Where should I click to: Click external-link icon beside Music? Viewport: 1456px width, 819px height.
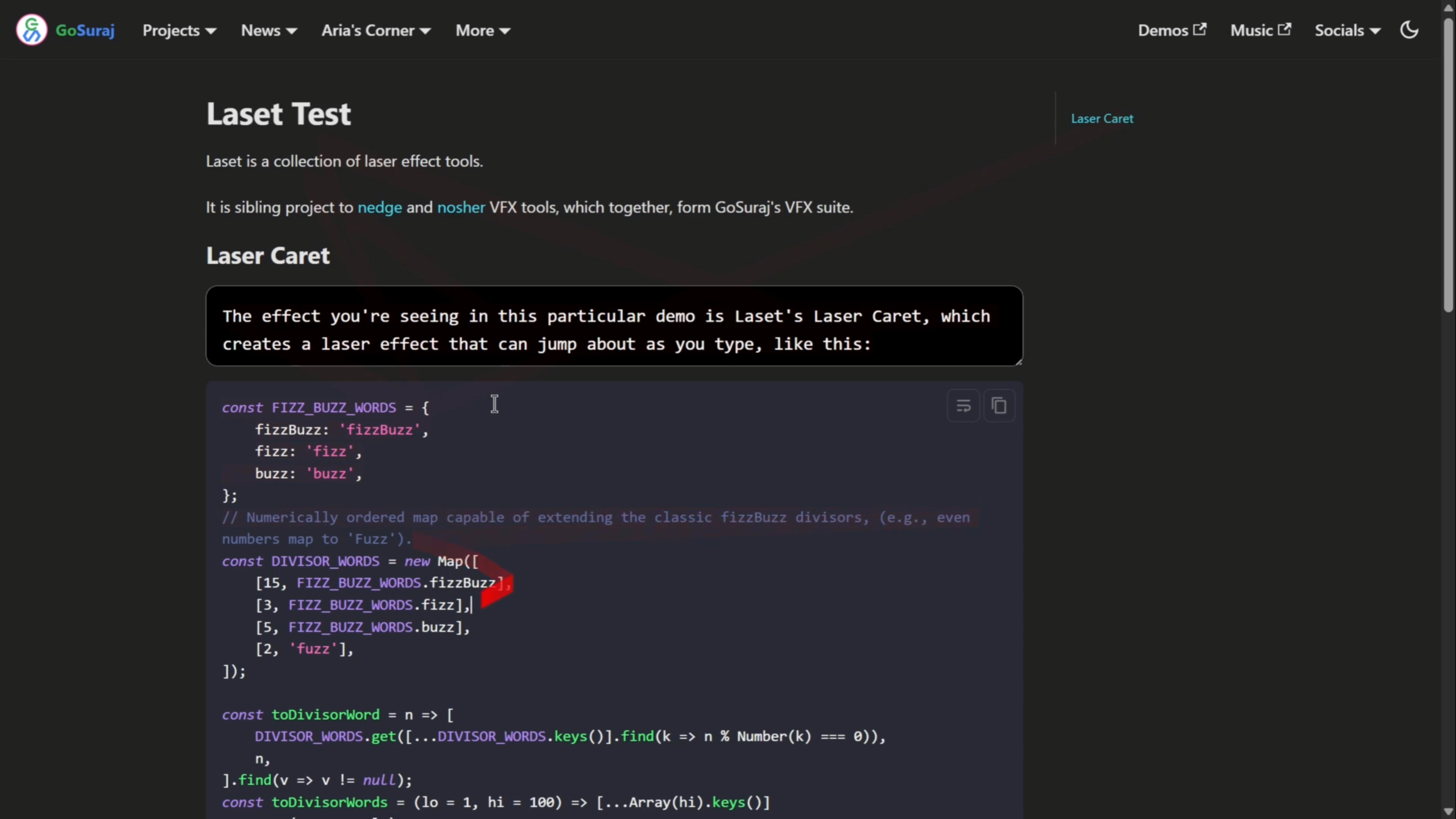1284,29
